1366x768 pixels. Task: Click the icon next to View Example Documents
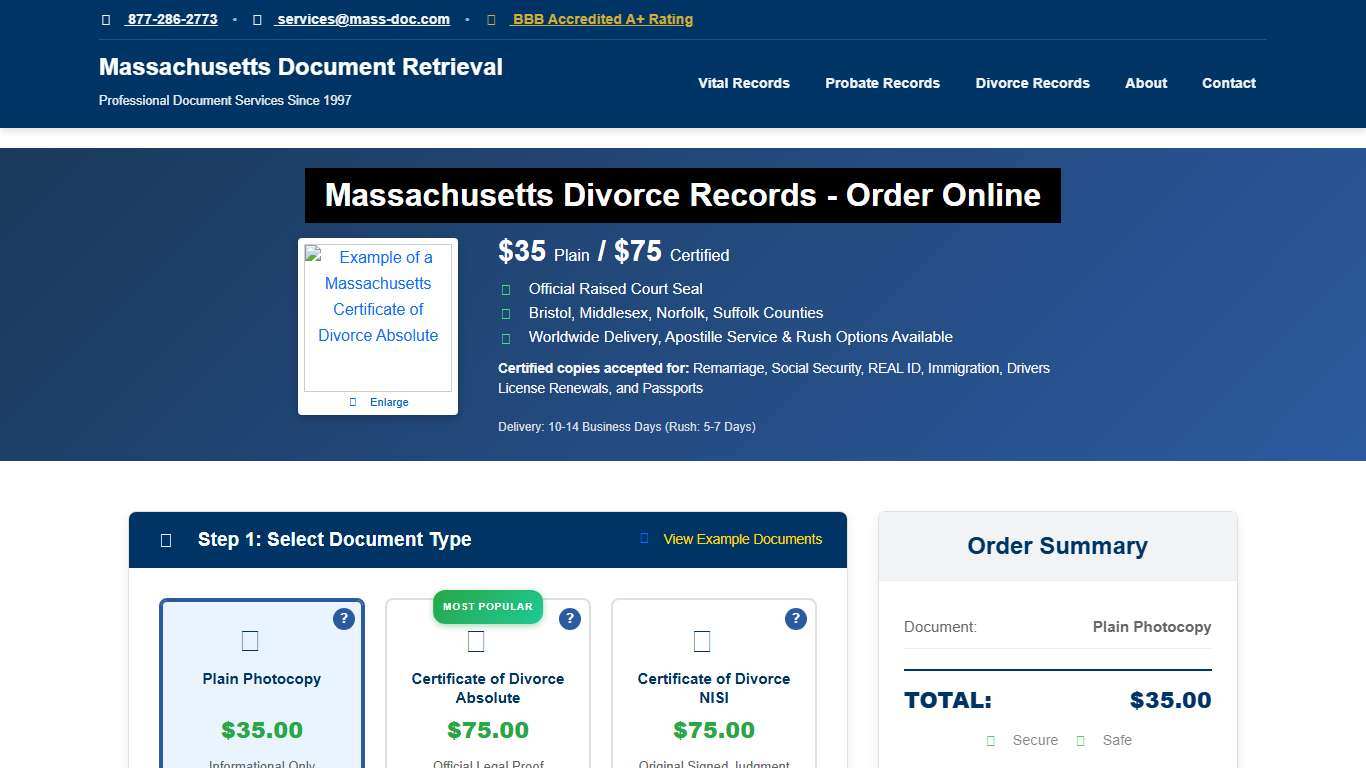click(643, 538)
